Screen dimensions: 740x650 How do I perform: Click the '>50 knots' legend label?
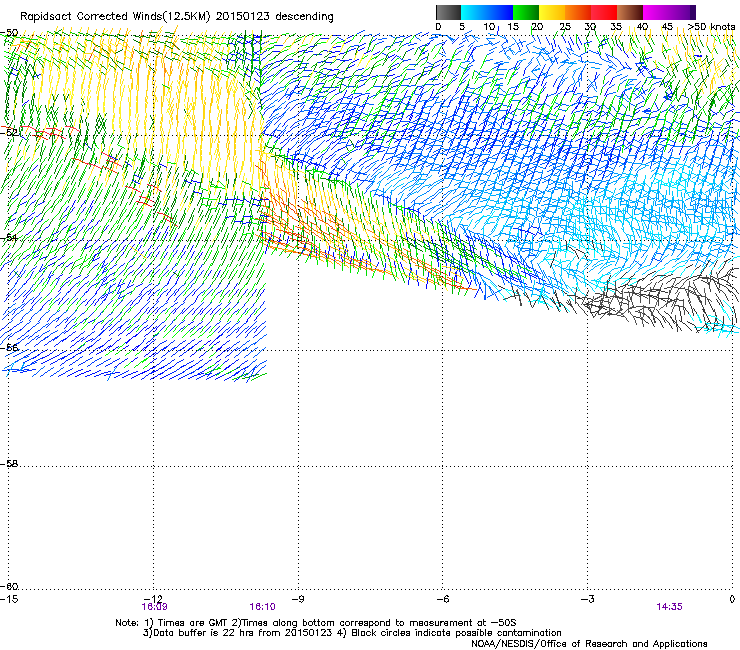(x=711, y=27)
